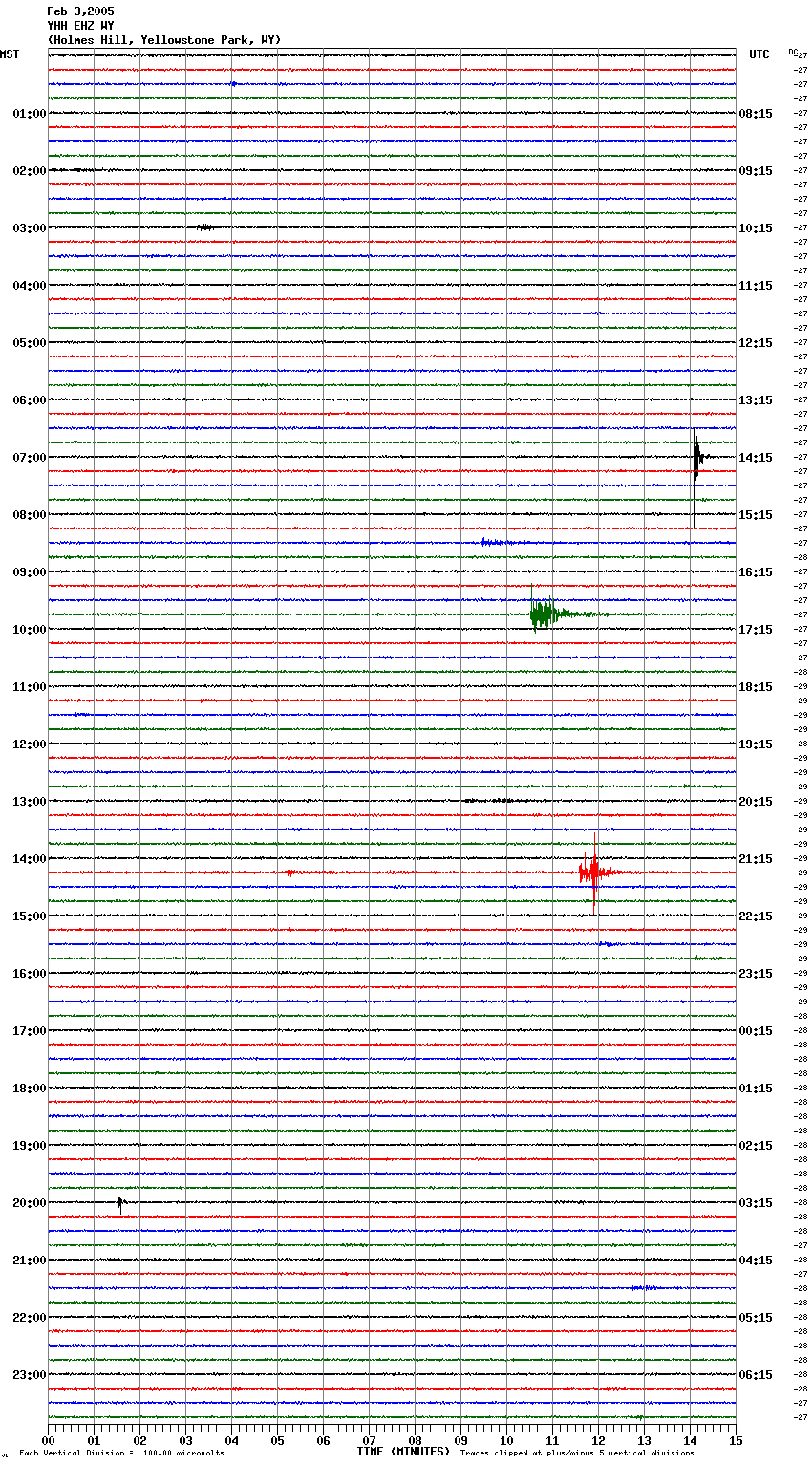
Task: Select the "05:00" MST time label
Action: (29, 343)
